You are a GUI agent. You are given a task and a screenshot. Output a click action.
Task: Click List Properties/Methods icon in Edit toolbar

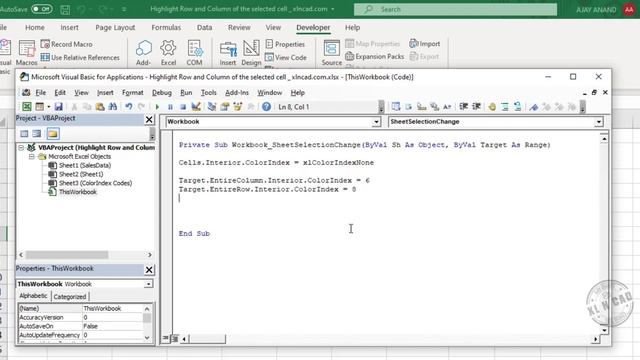tap(396, 107)
